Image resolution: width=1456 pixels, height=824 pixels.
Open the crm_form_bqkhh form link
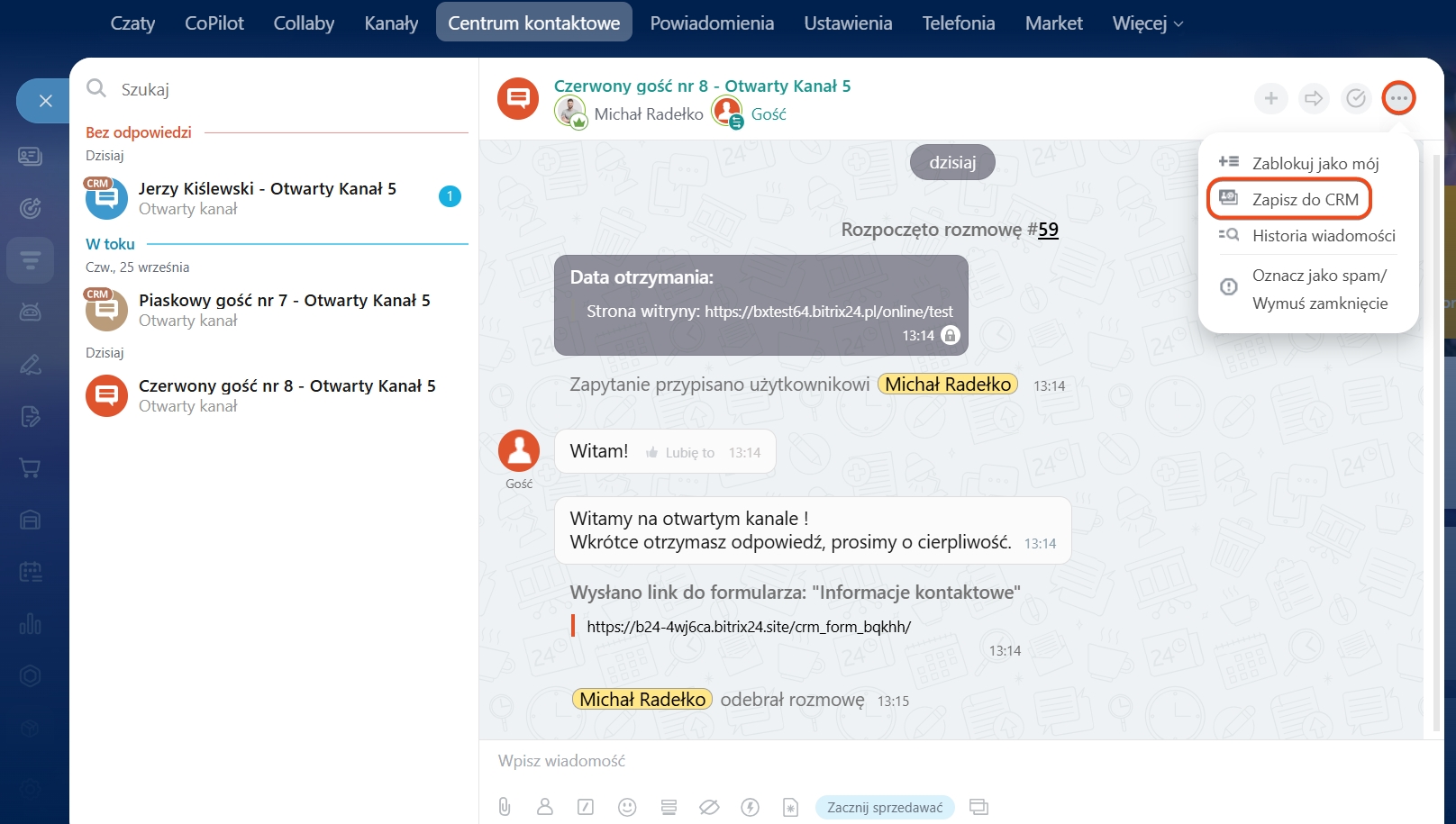(748, 627)
